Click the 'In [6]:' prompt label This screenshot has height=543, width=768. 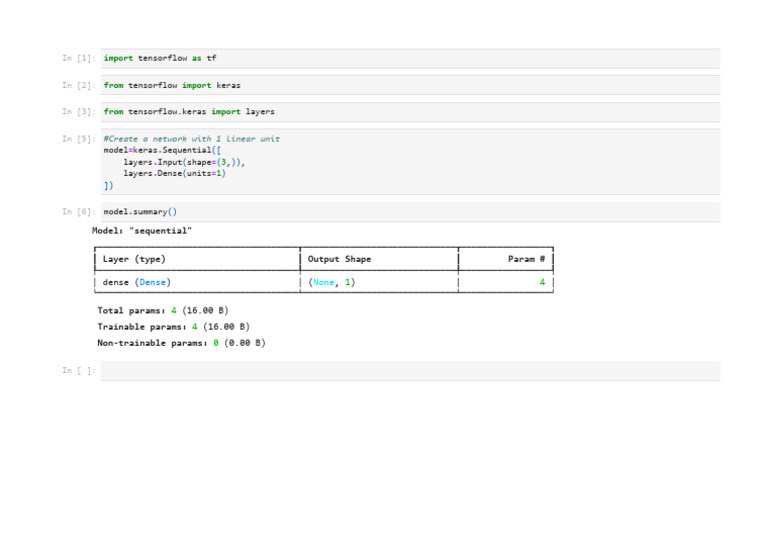click(x=78, y=212)
